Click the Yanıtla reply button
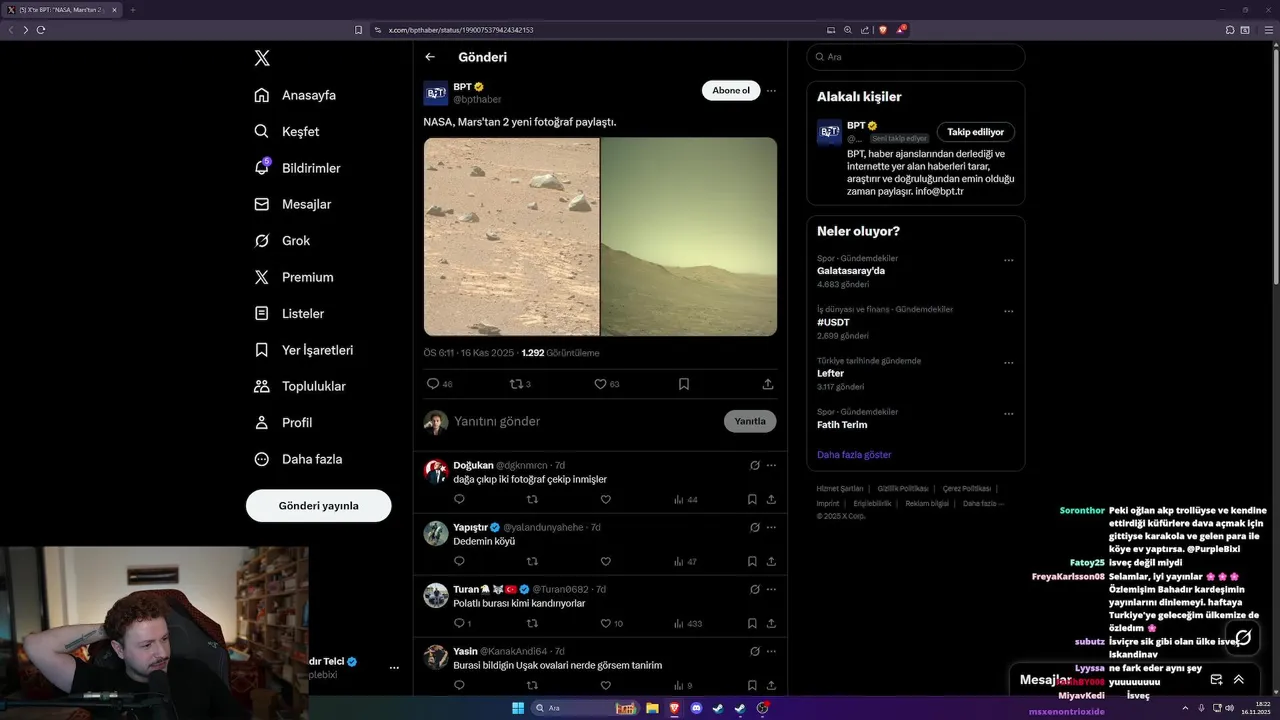This screenshot has height=720, width=1280. click(750, 421)
